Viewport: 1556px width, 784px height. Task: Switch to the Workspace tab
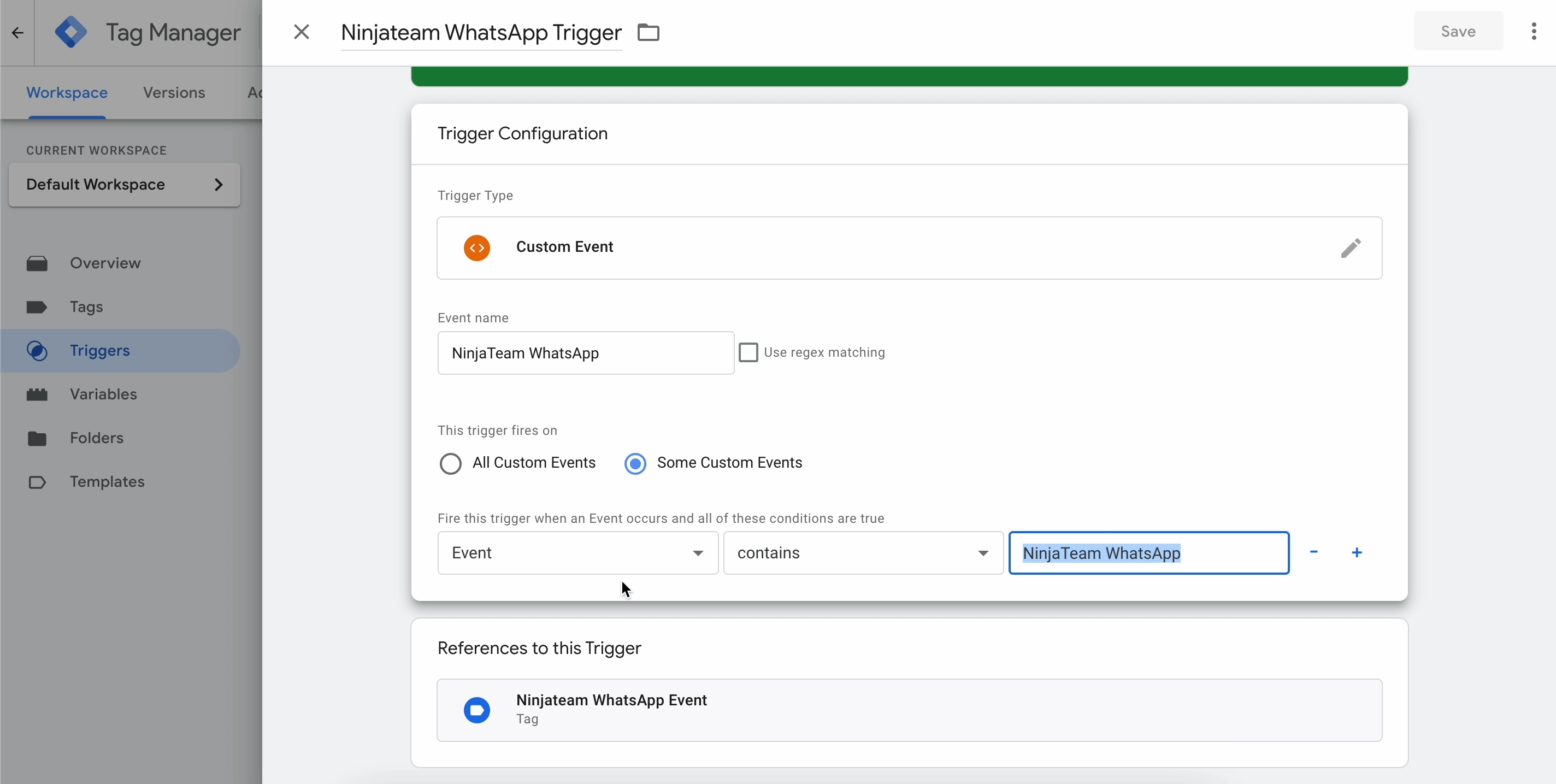[67, 92]
